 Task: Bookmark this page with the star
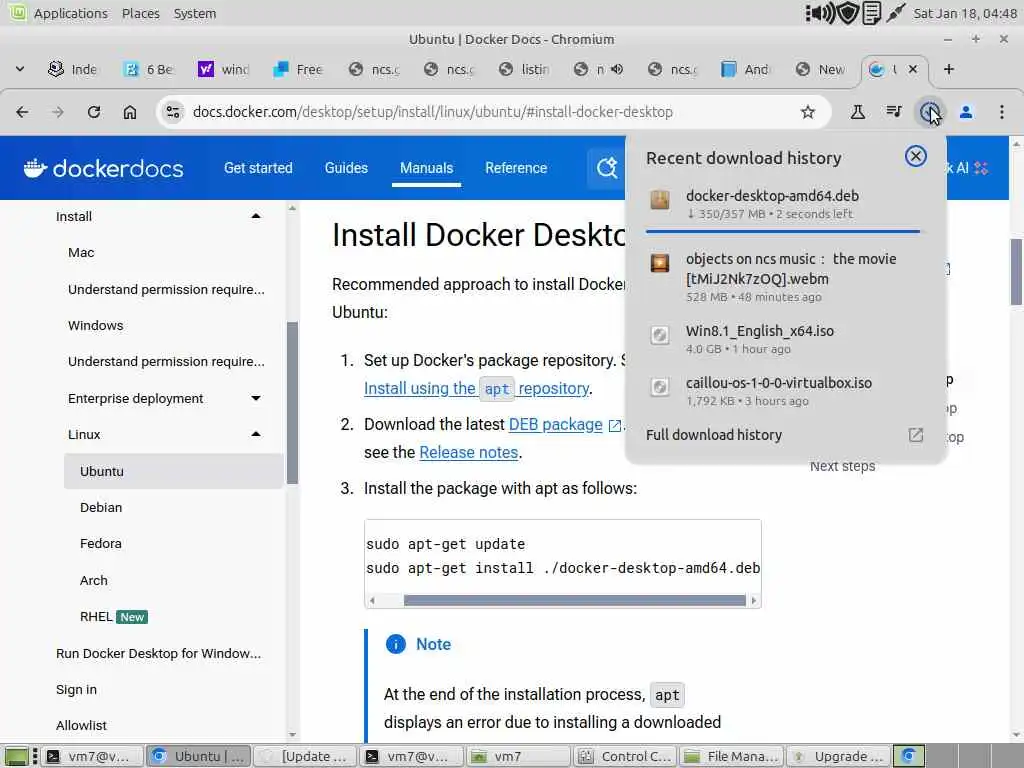(808, 112)
